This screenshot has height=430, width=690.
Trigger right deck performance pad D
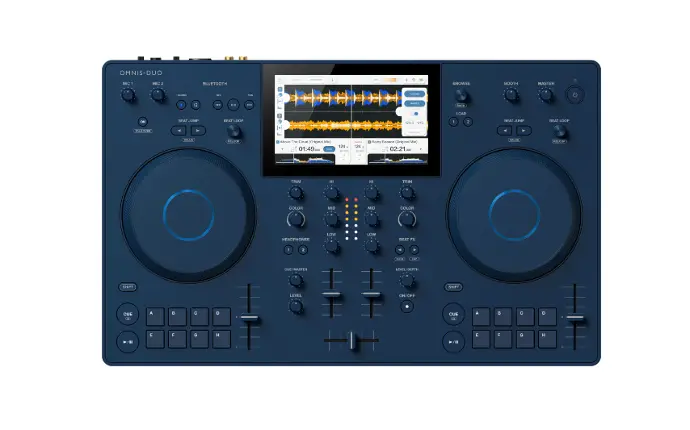pos(547,316)
